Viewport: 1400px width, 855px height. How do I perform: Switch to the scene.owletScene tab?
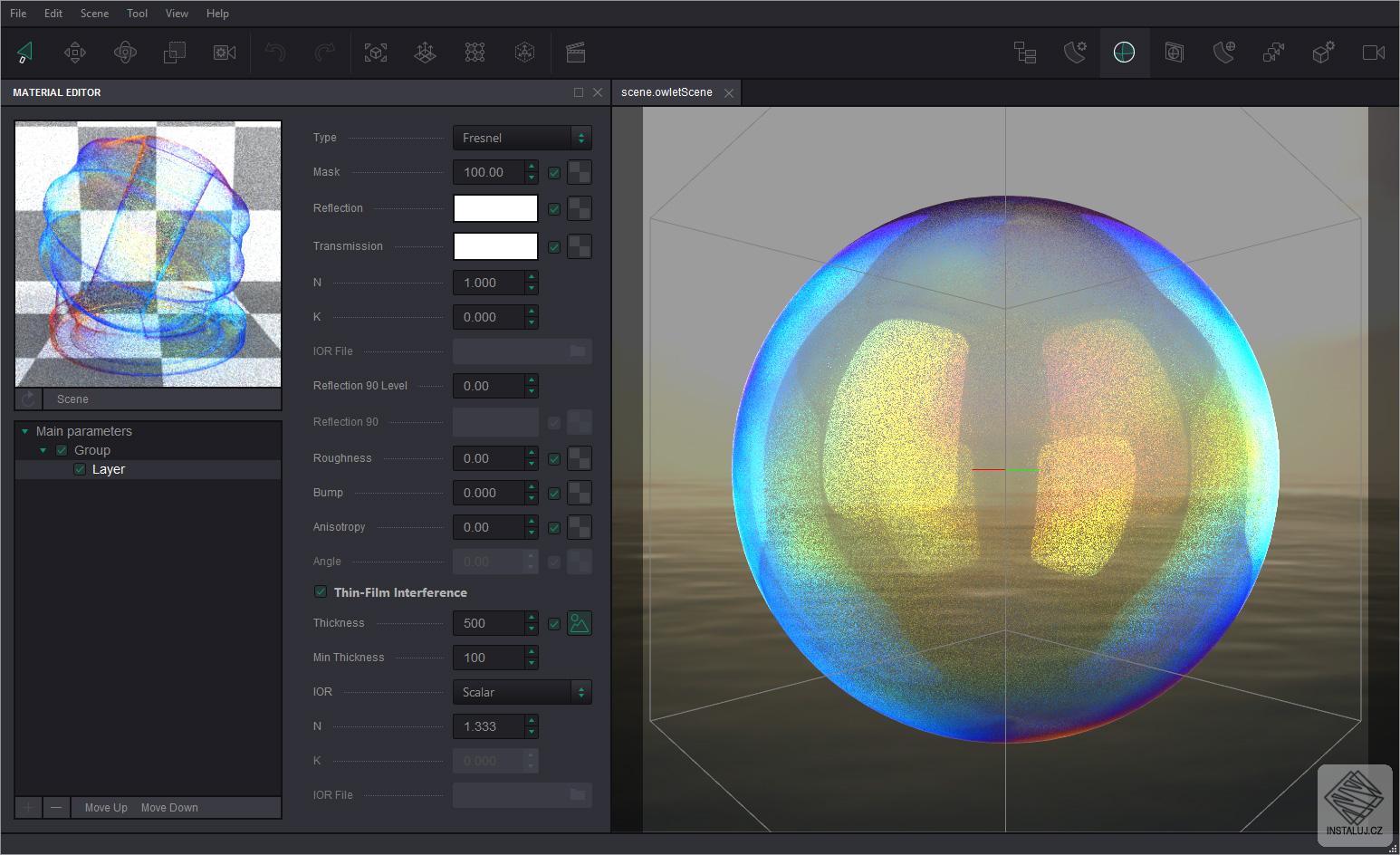[666, 92]
